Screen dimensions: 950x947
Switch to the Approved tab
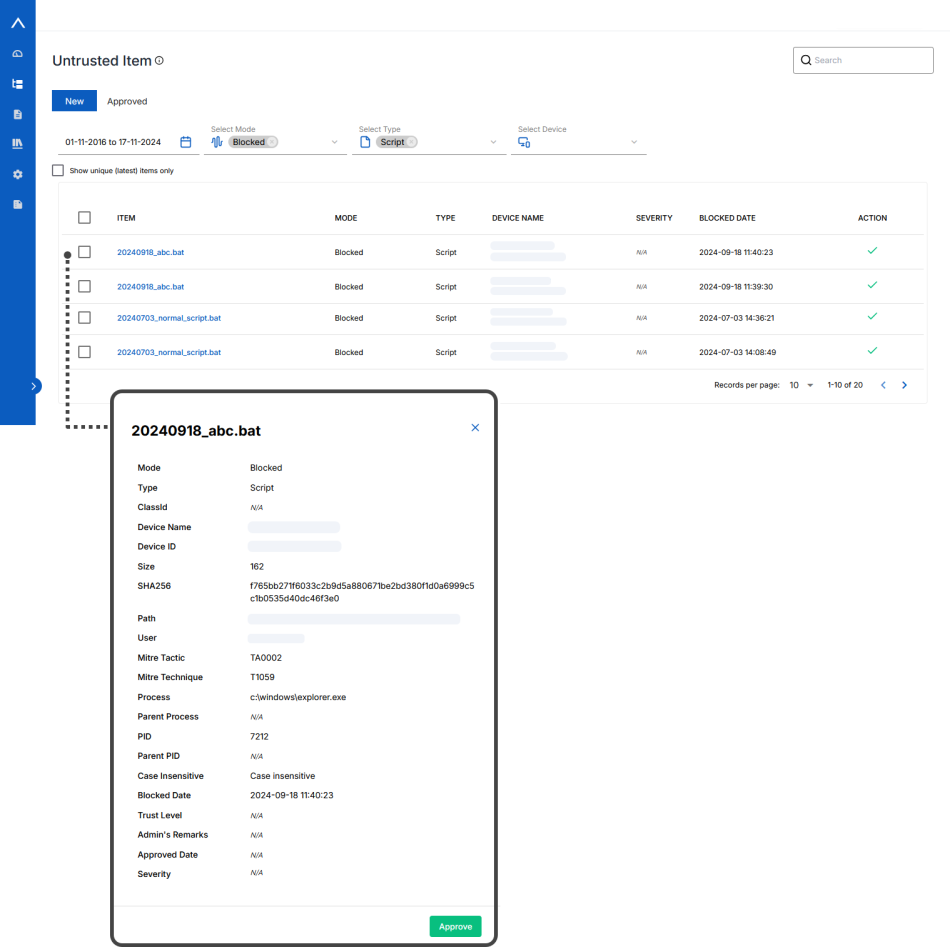coord(127,101)
